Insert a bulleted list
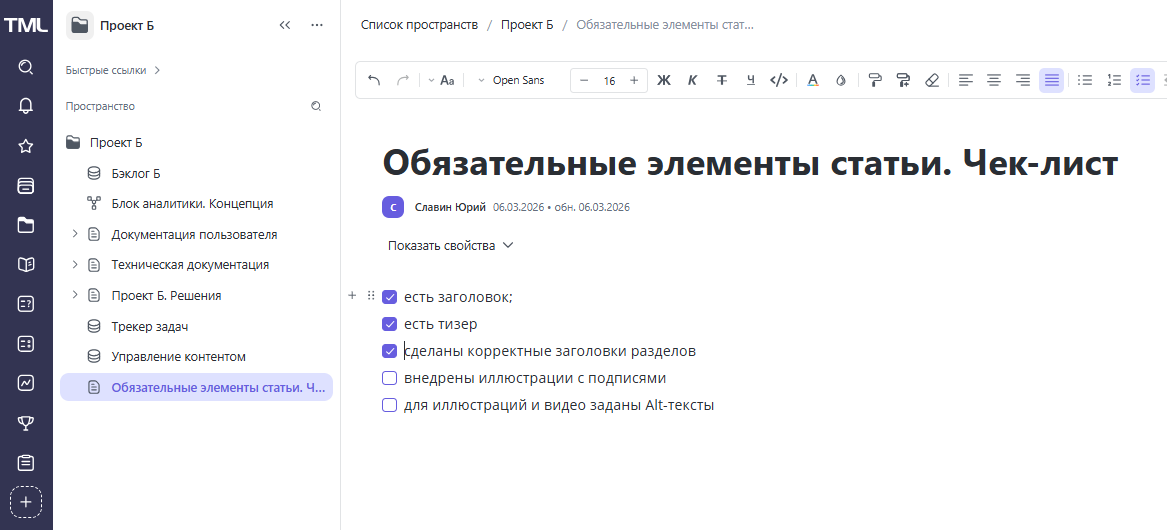Image resolution: width=1167 pixels, height=530 pixels. tap(1086, 80)
